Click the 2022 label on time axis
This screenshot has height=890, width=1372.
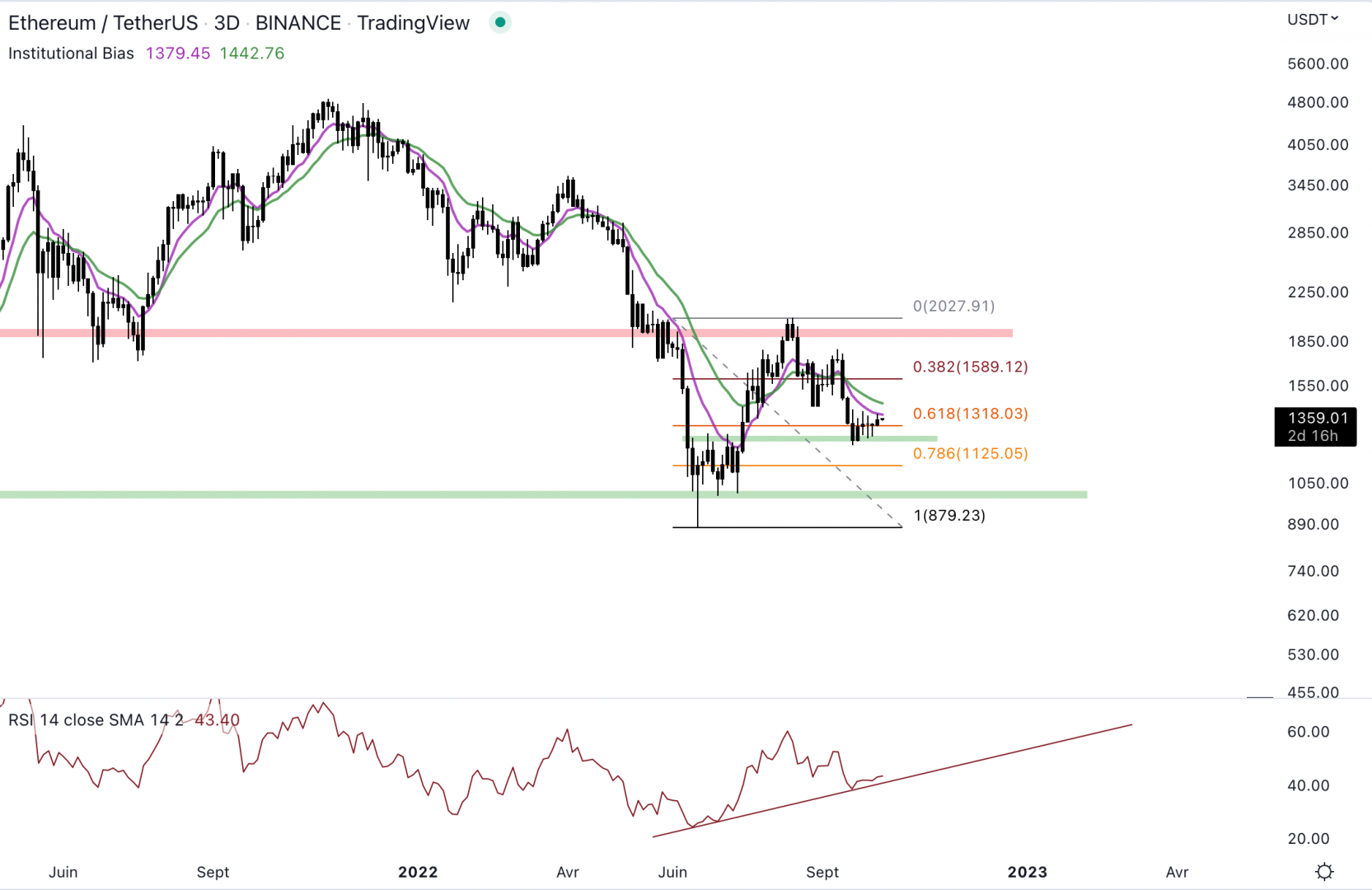[x=418, y=872]
